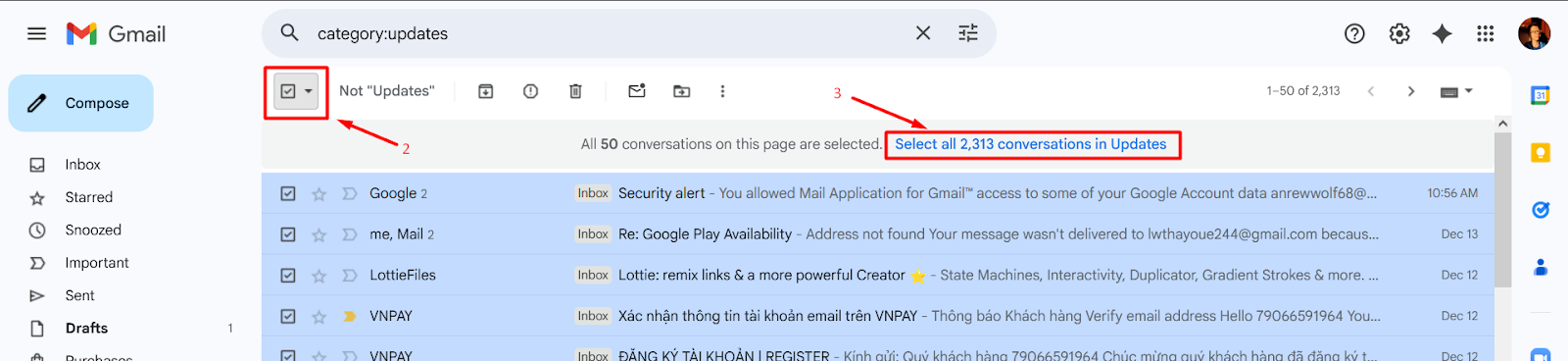
Task: Select all 2,313 conversations in Updates
Action: point(1031,144)
